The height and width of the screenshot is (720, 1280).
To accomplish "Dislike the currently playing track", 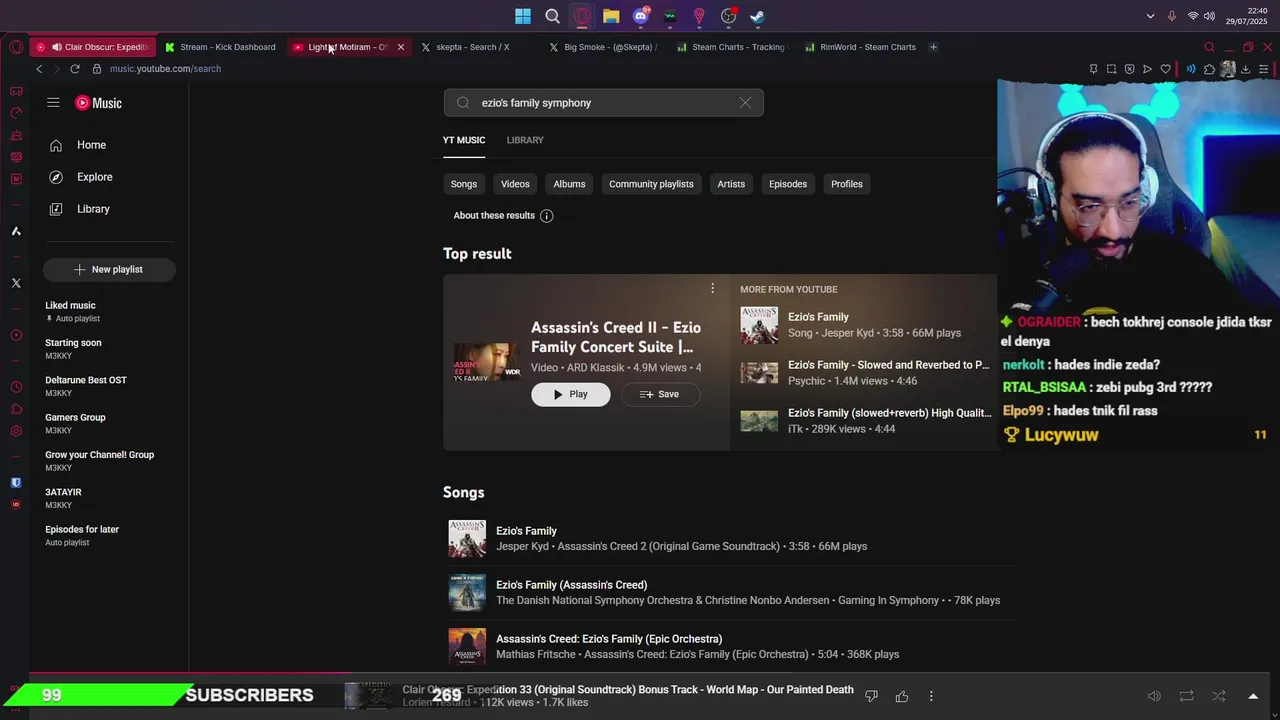I will [x=871, y=696].
